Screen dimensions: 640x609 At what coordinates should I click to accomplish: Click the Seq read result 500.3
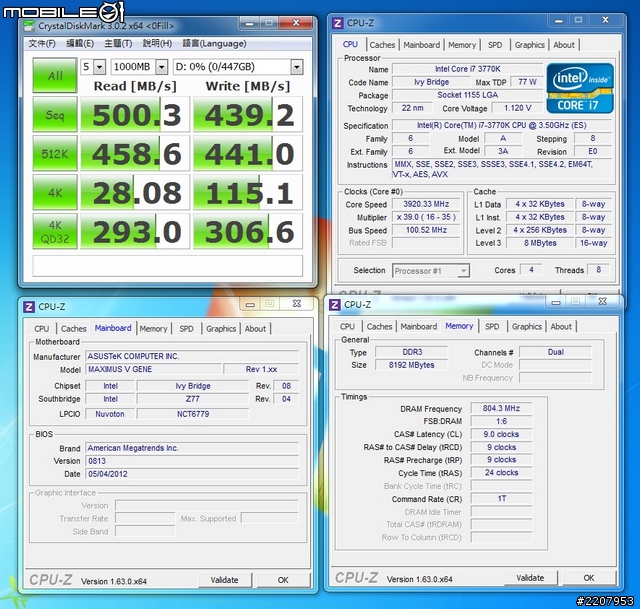click(135, 115)
